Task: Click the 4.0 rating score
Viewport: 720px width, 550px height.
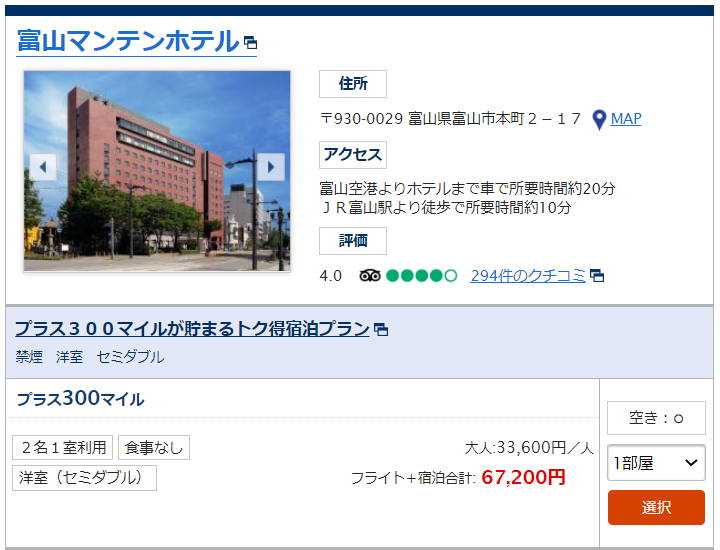Action: click(x=331, y=276)
